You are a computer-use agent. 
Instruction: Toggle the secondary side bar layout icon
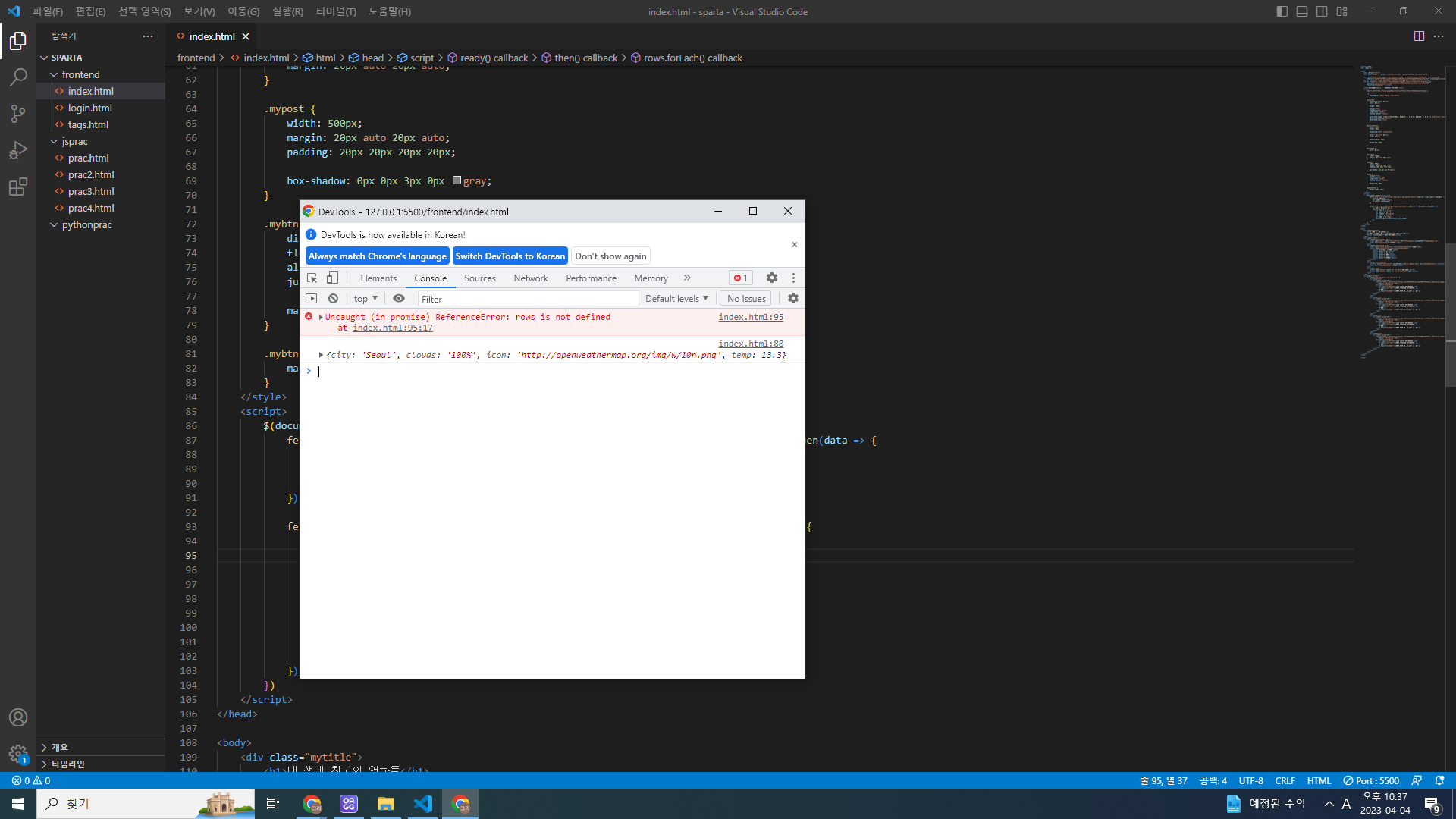pos(1322,11)
